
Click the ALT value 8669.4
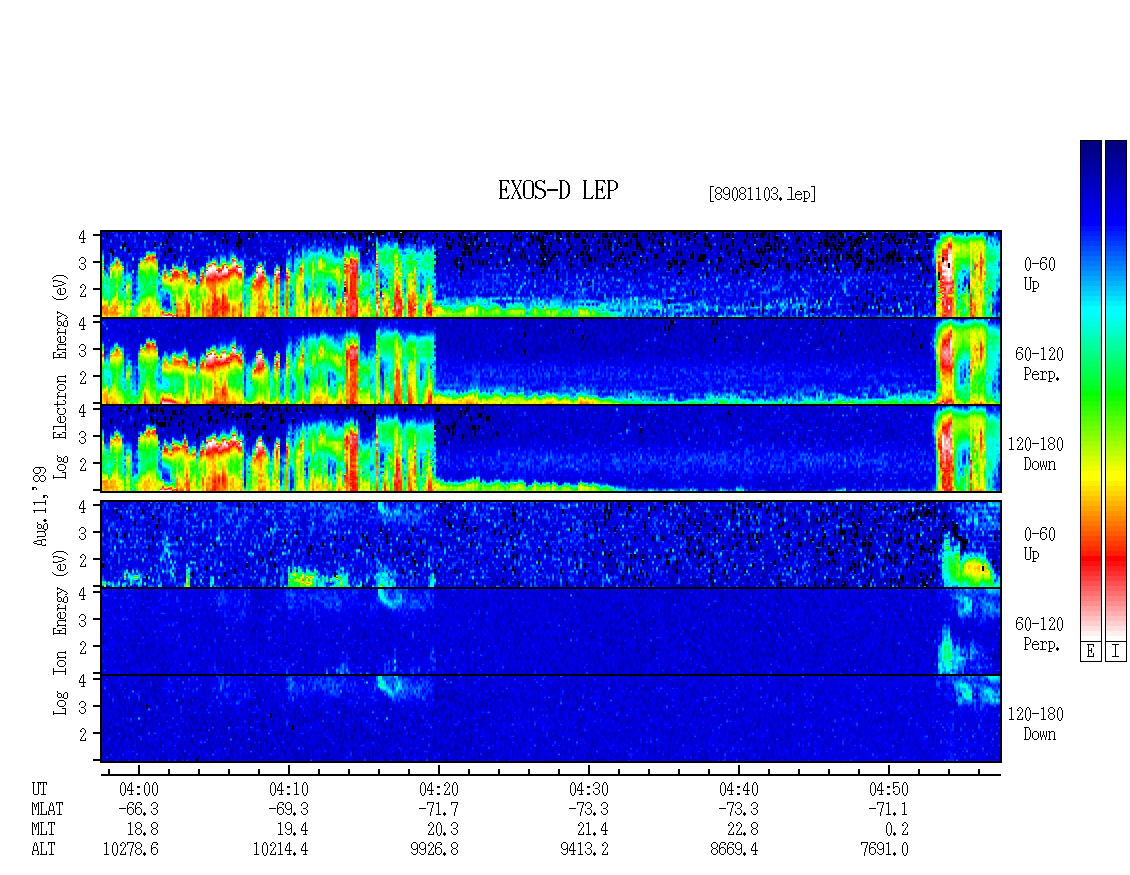click(734, 850)
